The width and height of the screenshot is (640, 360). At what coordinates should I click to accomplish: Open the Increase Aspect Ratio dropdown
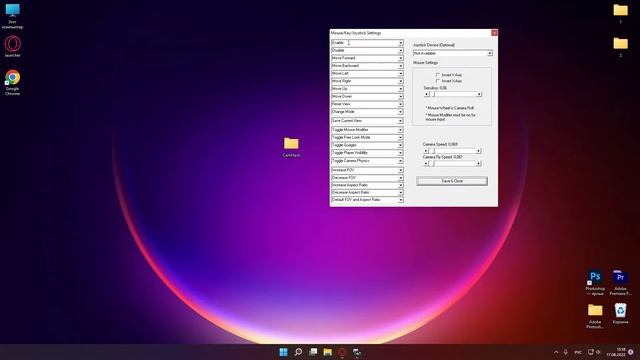click(x=367, y=185)
